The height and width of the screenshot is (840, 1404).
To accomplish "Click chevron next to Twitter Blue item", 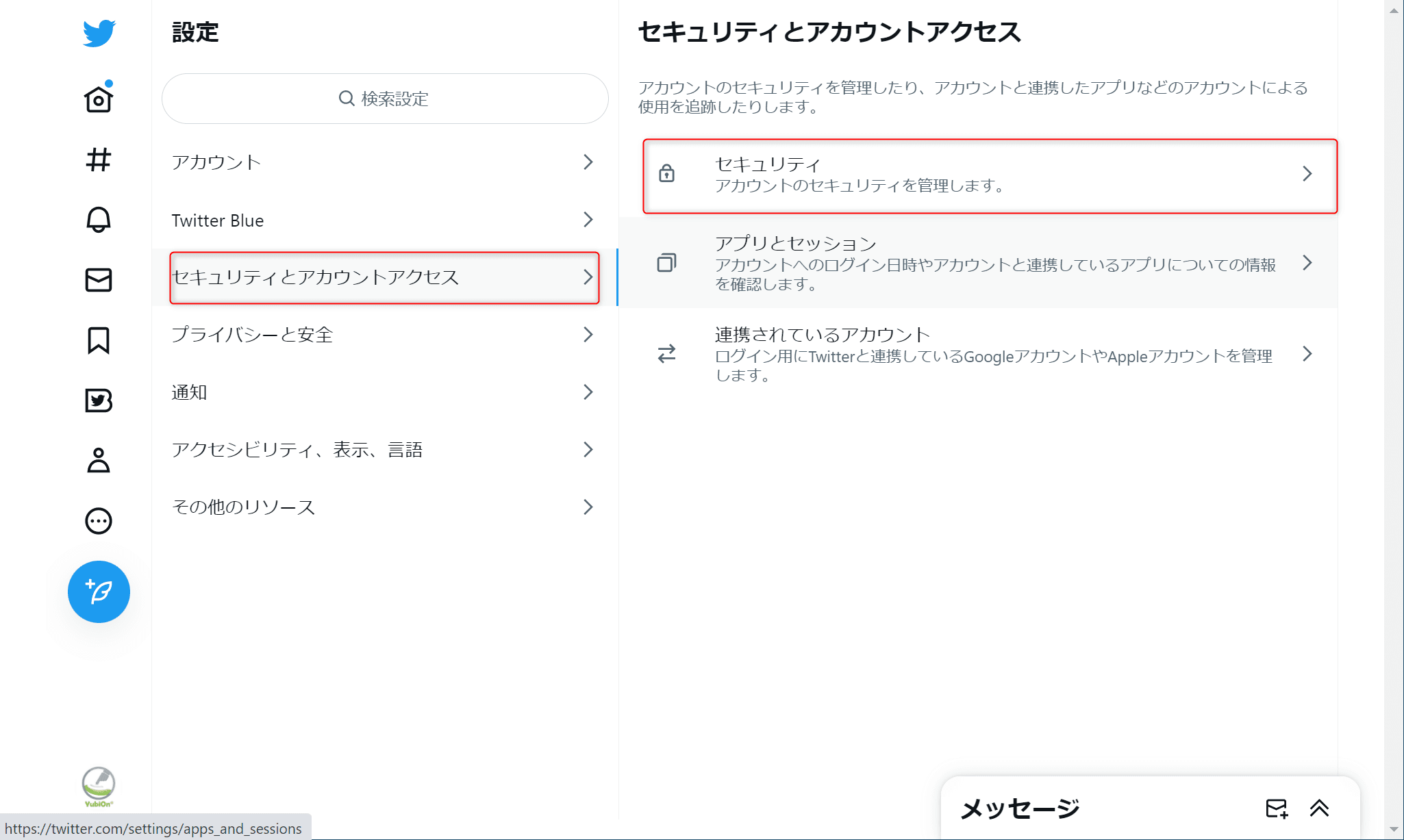I will pyautogui.click(x=588, y=220).
